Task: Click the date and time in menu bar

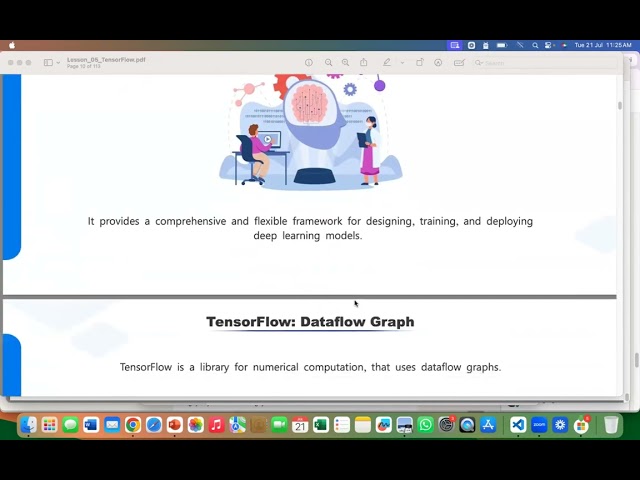Action: [603, 45]
